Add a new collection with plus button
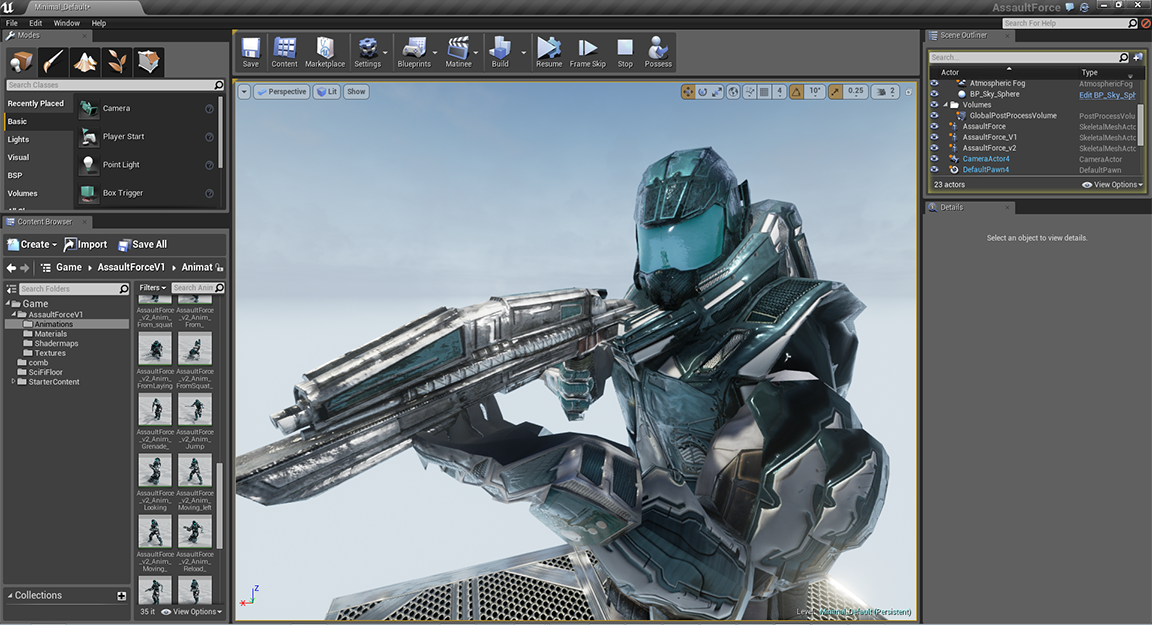Image resolution: width=1152 pixels, height=625 pixels. [x=121, y=596]
